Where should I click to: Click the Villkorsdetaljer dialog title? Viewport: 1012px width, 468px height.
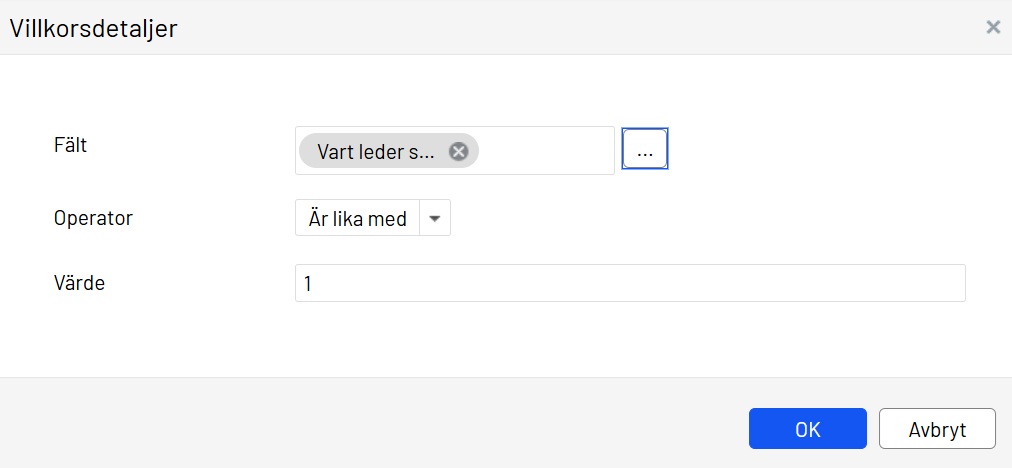(x=93, y=28)
